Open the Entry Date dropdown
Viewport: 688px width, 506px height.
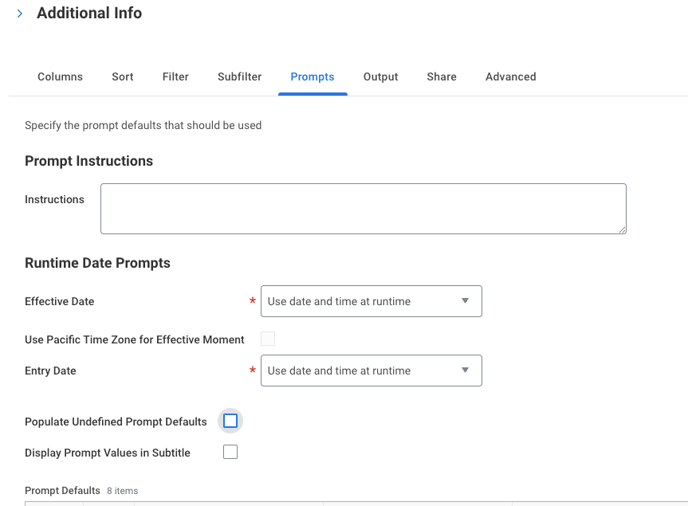371,371
